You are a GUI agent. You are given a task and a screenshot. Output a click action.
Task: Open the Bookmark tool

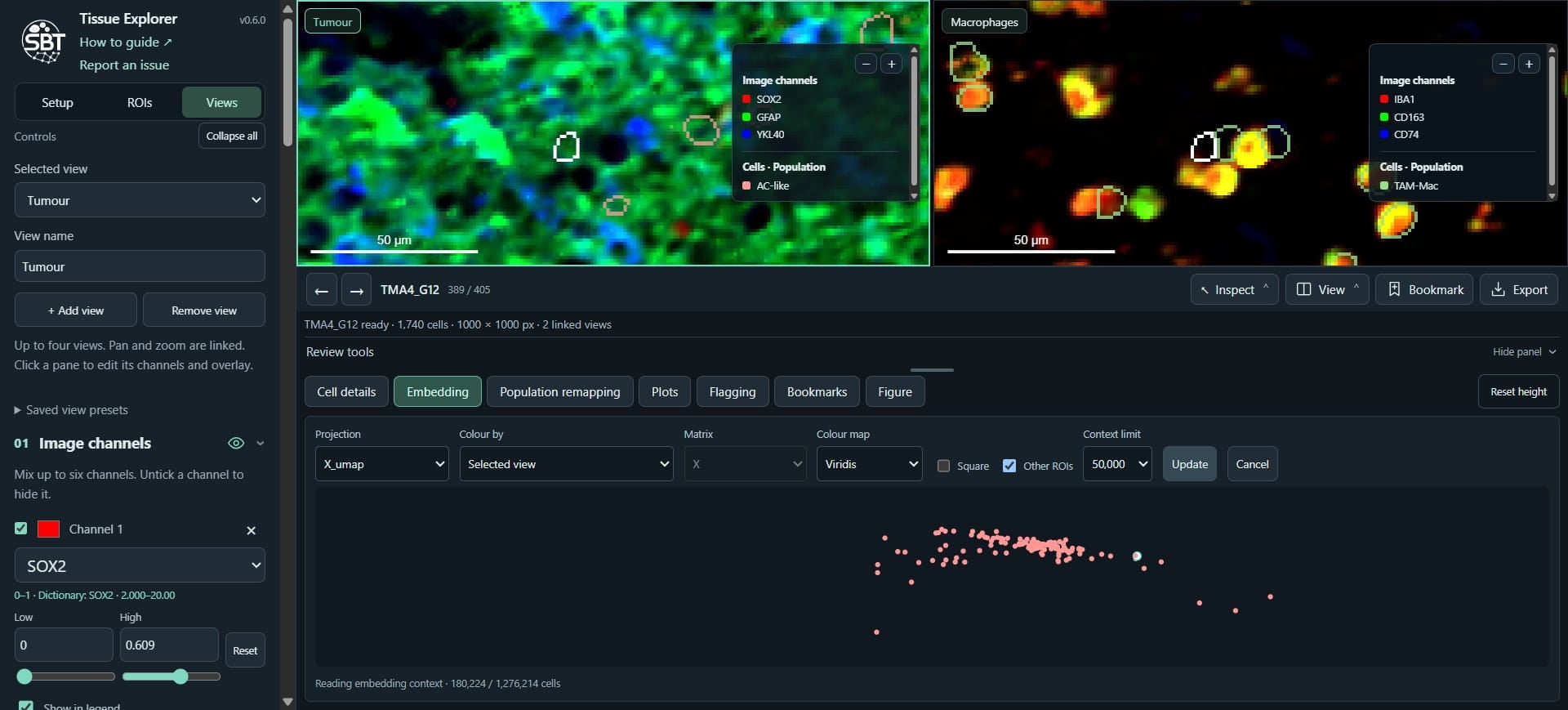click(x=1424, y=289)
